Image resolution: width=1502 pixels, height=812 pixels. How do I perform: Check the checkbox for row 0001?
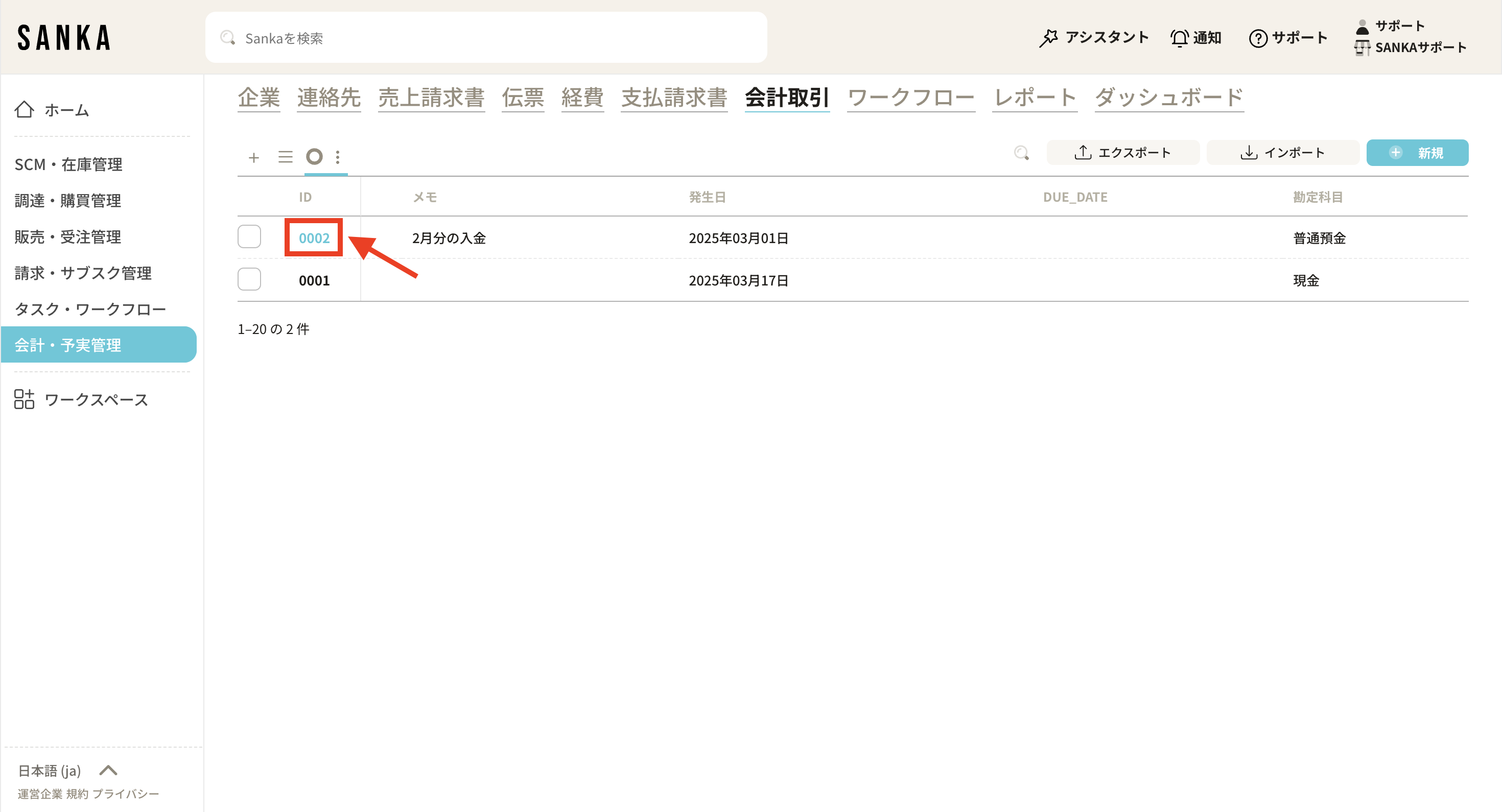tap(249, 279)
